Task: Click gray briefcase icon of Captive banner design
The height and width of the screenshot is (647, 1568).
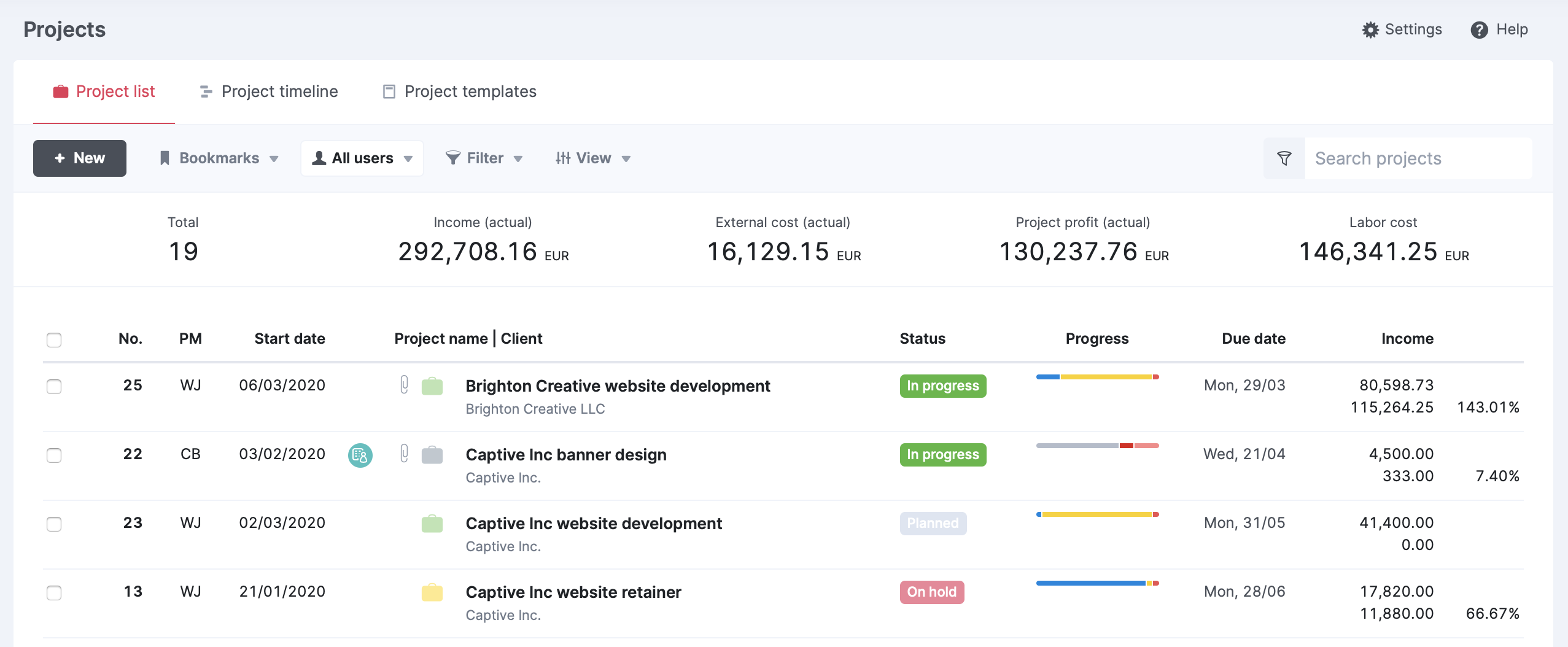Action: [432, 455]
